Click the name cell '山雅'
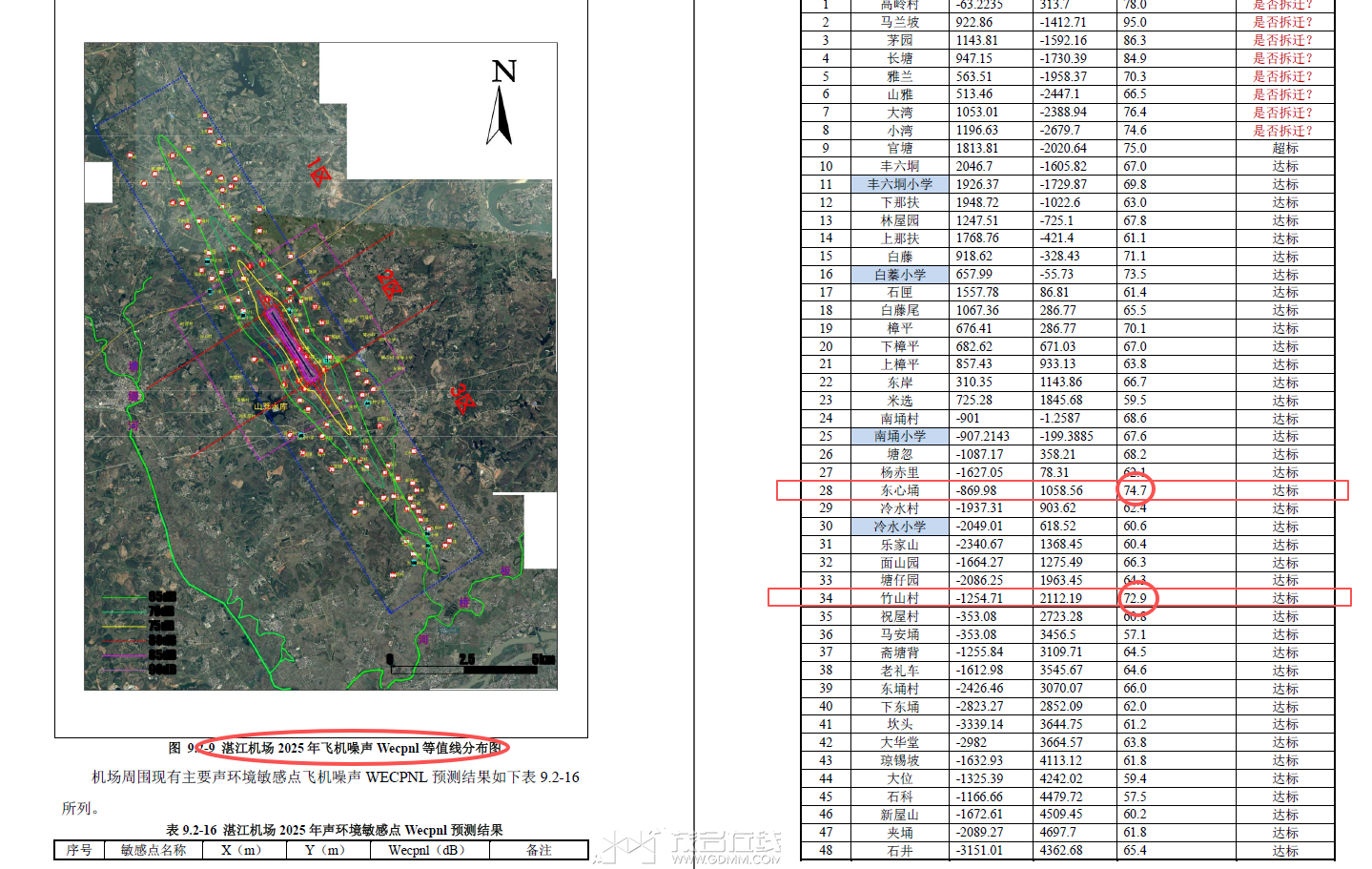Screen dimensions: 1372x869 coord(899,94)
